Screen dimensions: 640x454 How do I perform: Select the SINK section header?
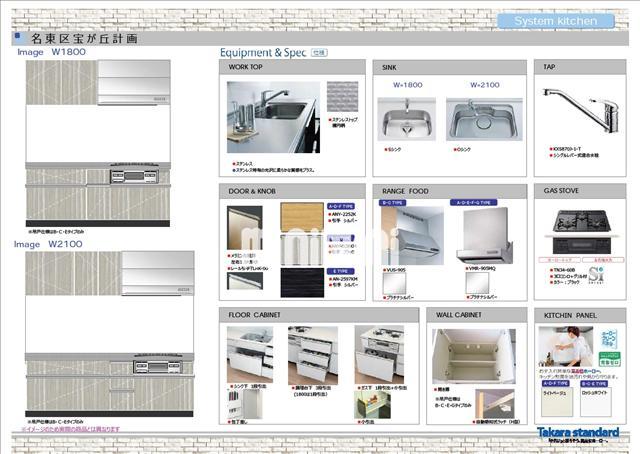[x=450, y=67]
